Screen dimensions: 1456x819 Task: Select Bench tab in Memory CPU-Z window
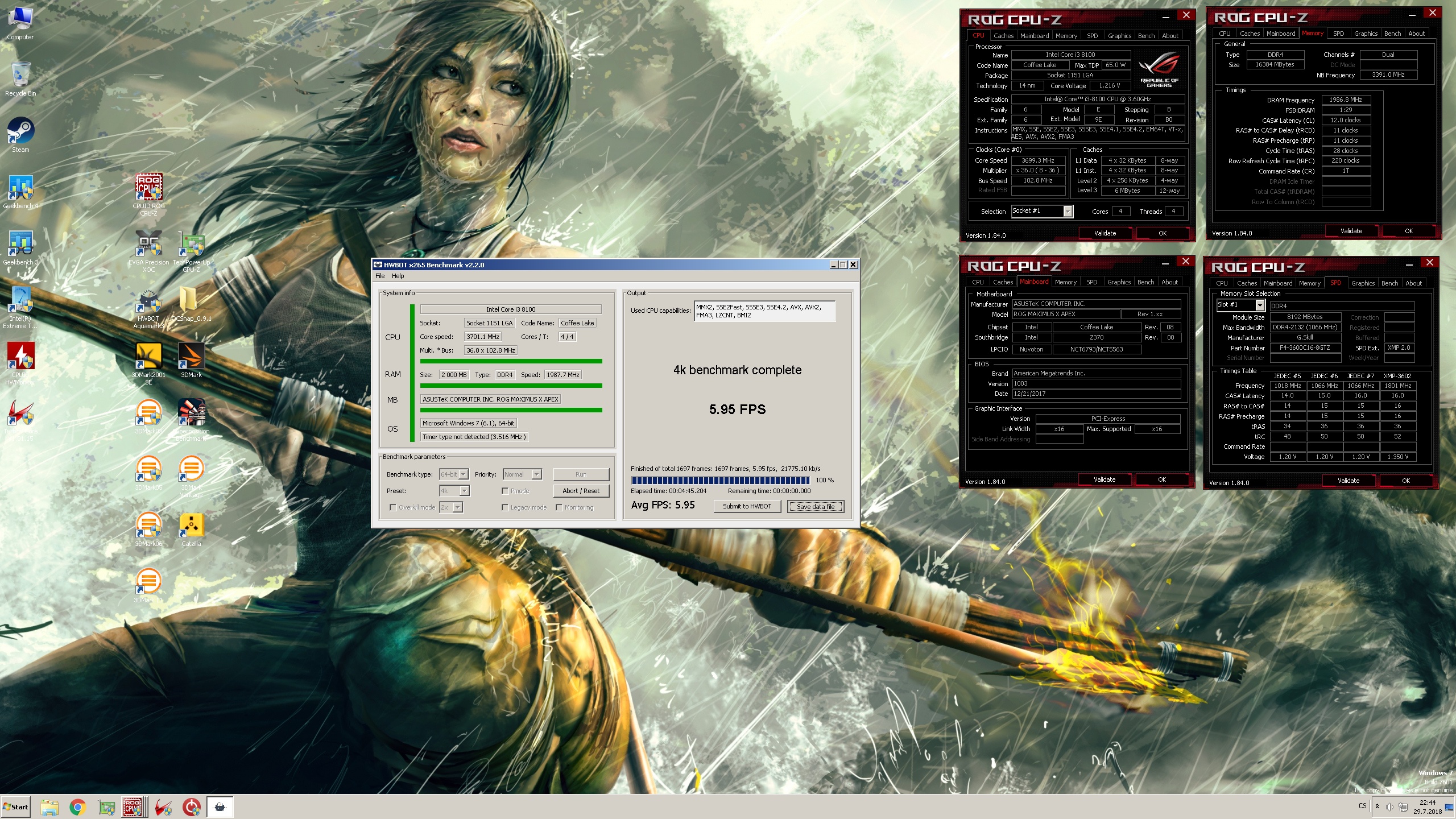(1392, 34)
